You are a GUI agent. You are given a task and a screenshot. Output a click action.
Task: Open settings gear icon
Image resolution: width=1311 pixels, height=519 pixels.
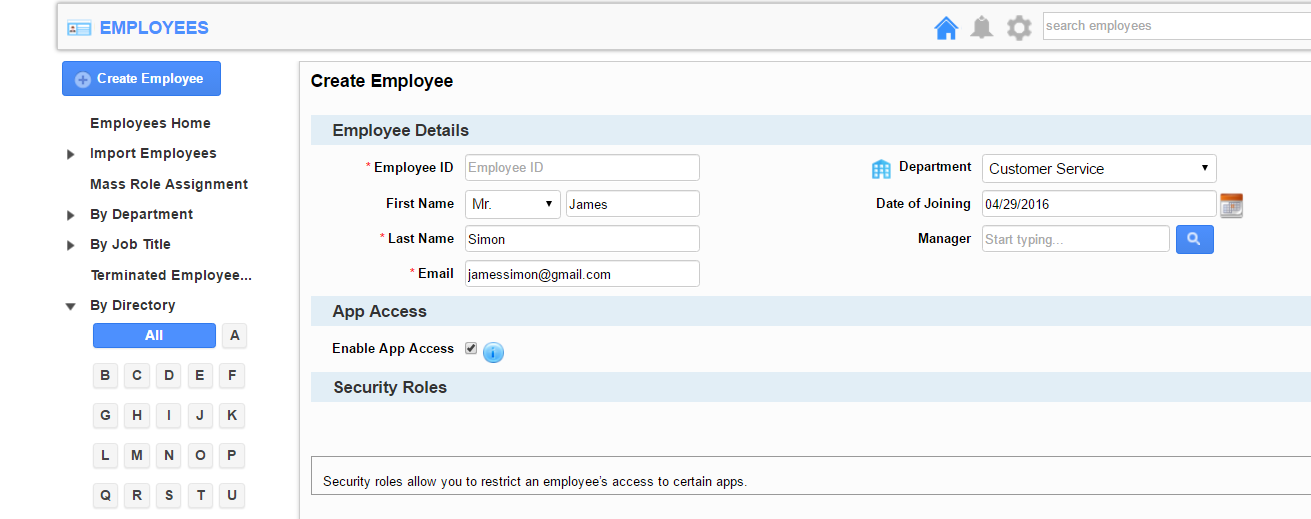[x=1019, y=28]
